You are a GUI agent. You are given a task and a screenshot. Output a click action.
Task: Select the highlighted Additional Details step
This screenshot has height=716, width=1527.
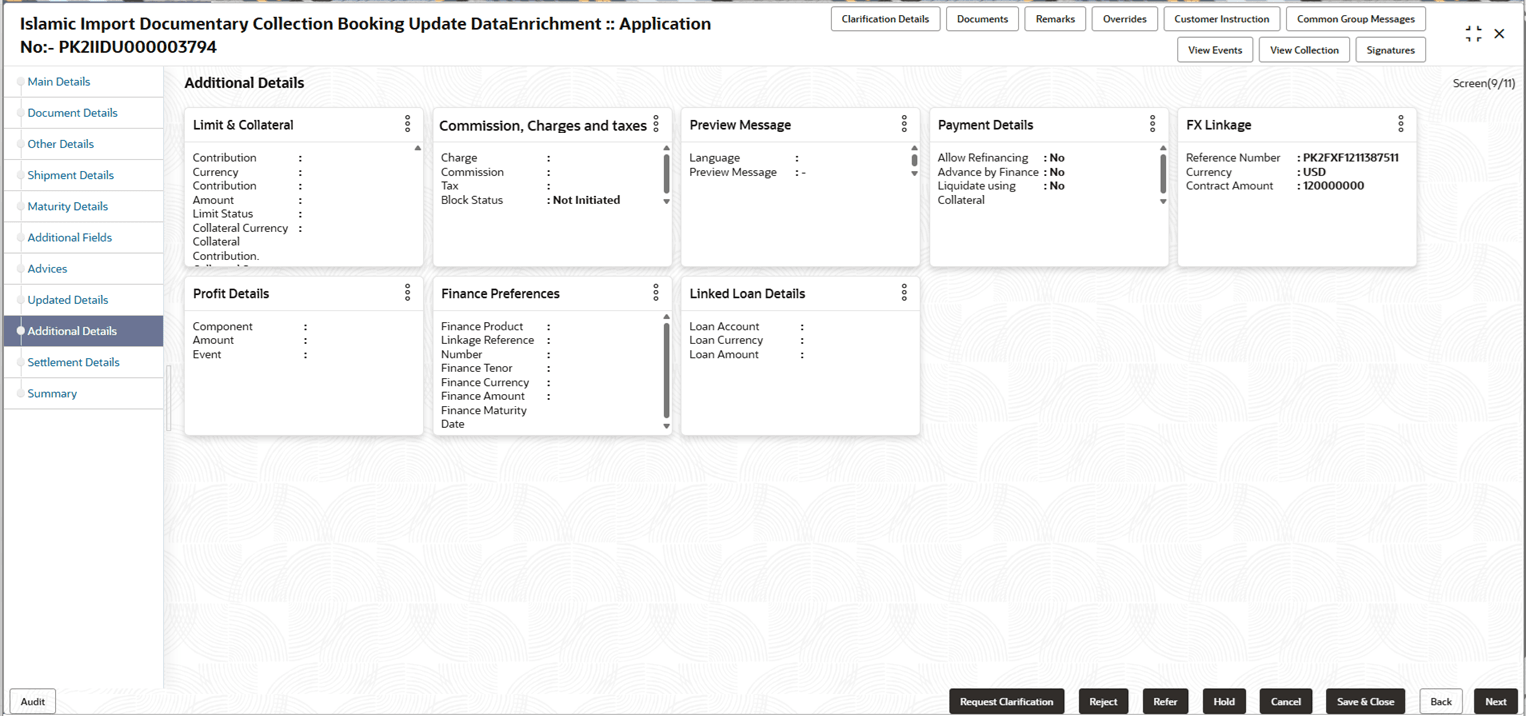[x=83, y=331]
